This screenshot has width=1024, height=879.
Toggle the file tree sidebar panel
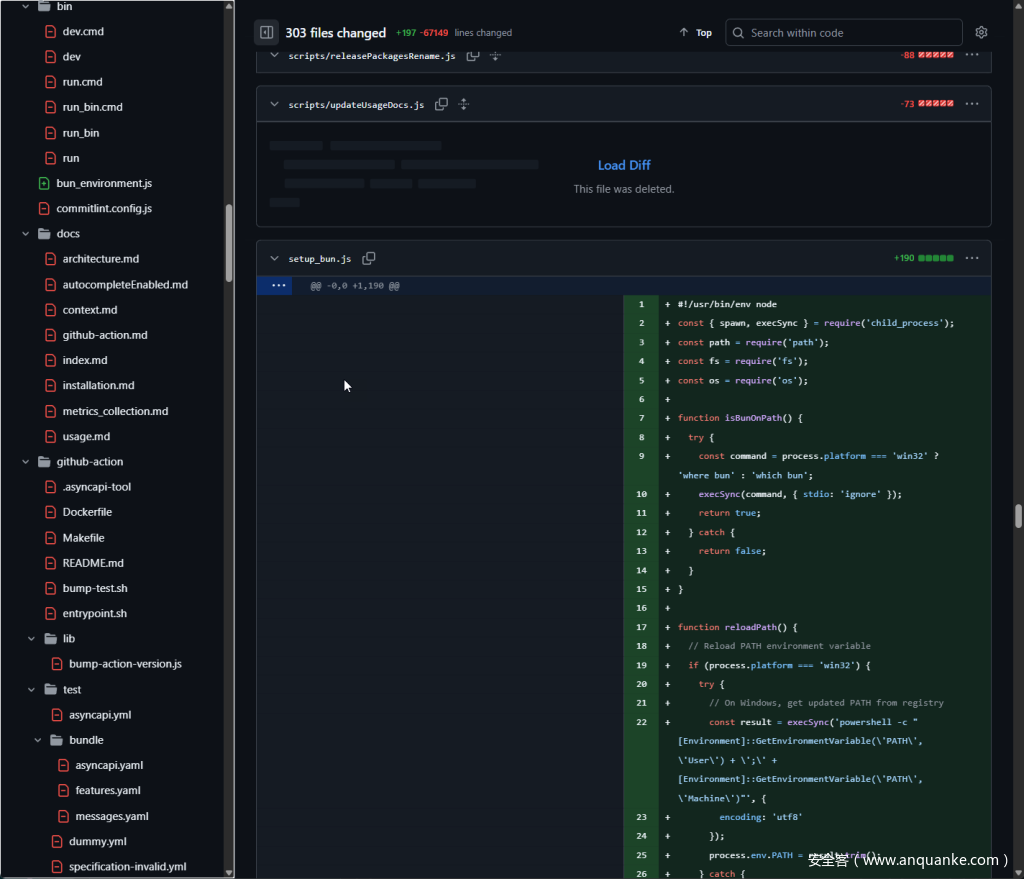[266, 33]
